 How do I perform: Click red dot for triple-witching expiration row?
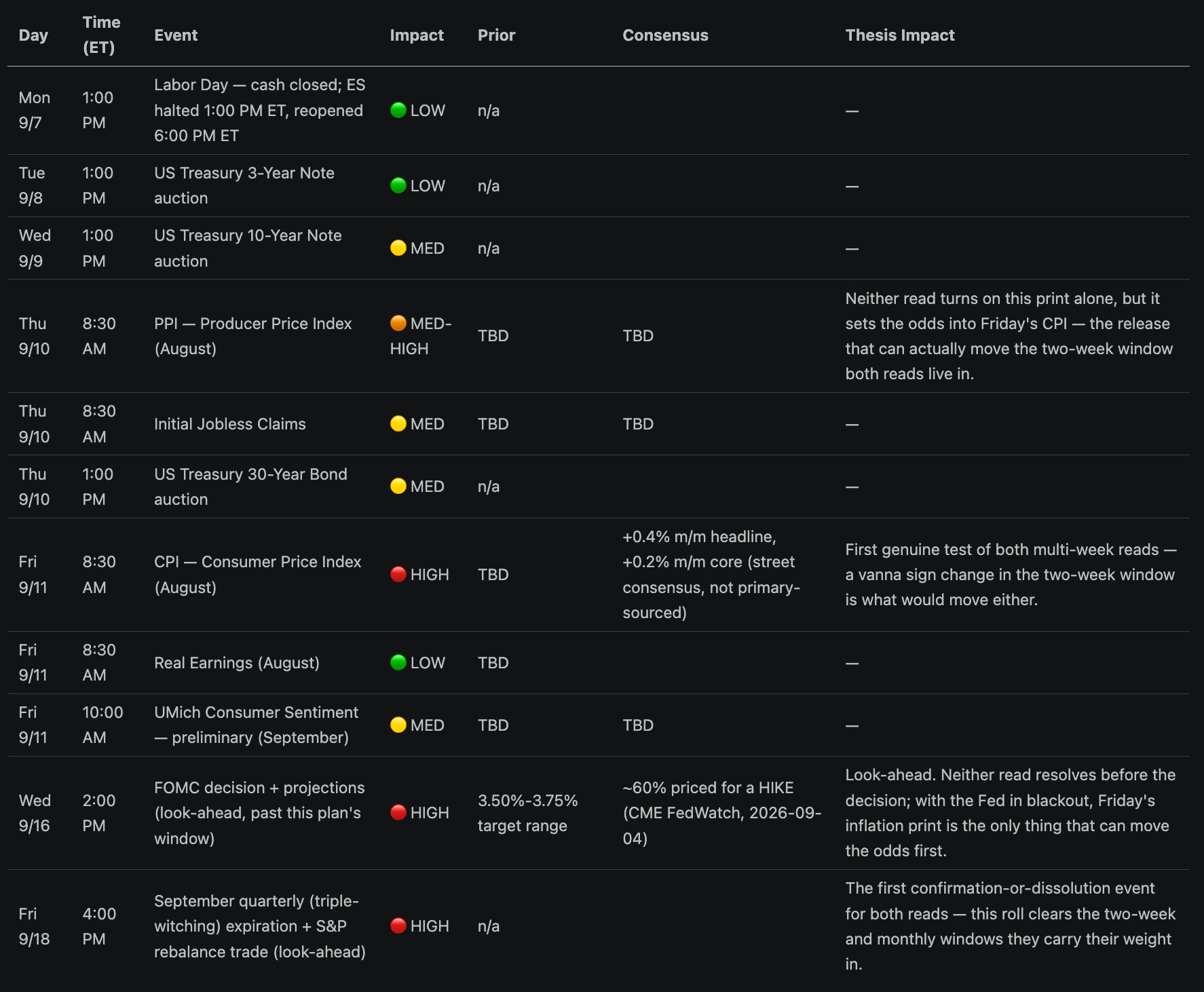click(398, 926)
